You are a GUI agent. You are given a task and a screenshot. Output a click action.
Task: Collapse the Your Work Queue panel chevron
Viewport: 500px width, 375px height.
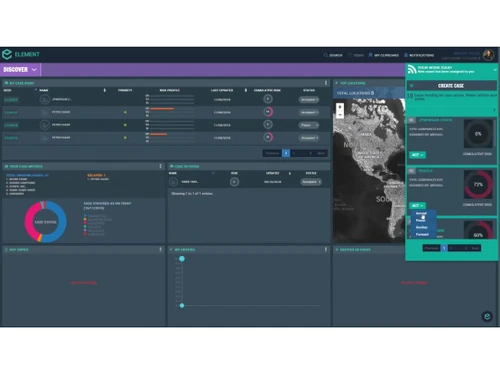pos(495,70)
